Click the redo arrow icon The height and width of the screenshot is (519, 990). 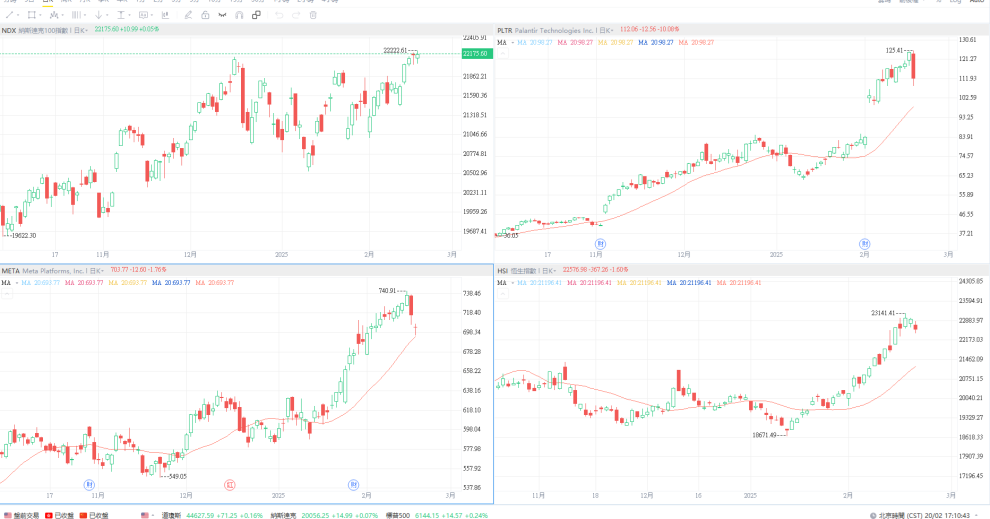point(296,15)
